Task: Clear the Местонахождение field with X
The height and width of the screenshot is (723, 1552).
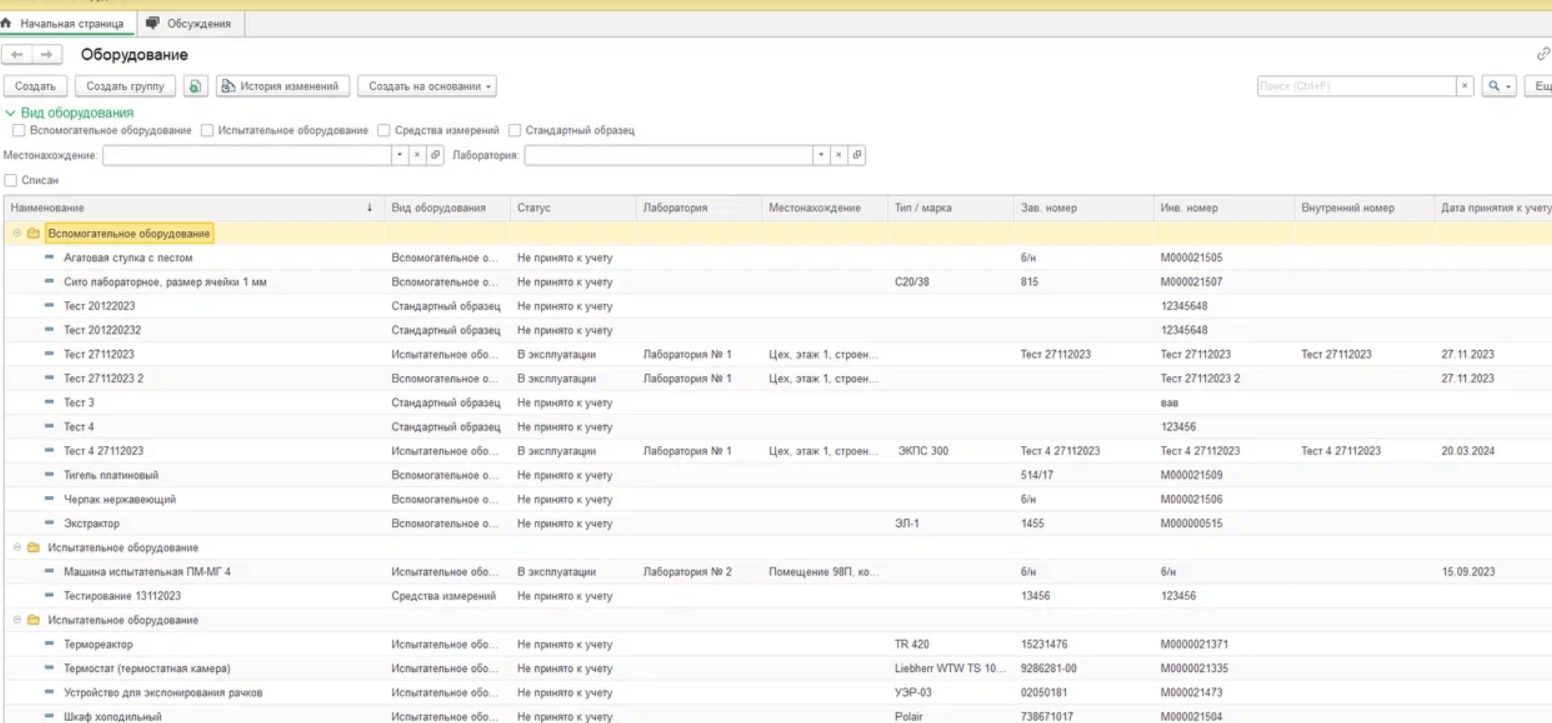Action: 418,156
